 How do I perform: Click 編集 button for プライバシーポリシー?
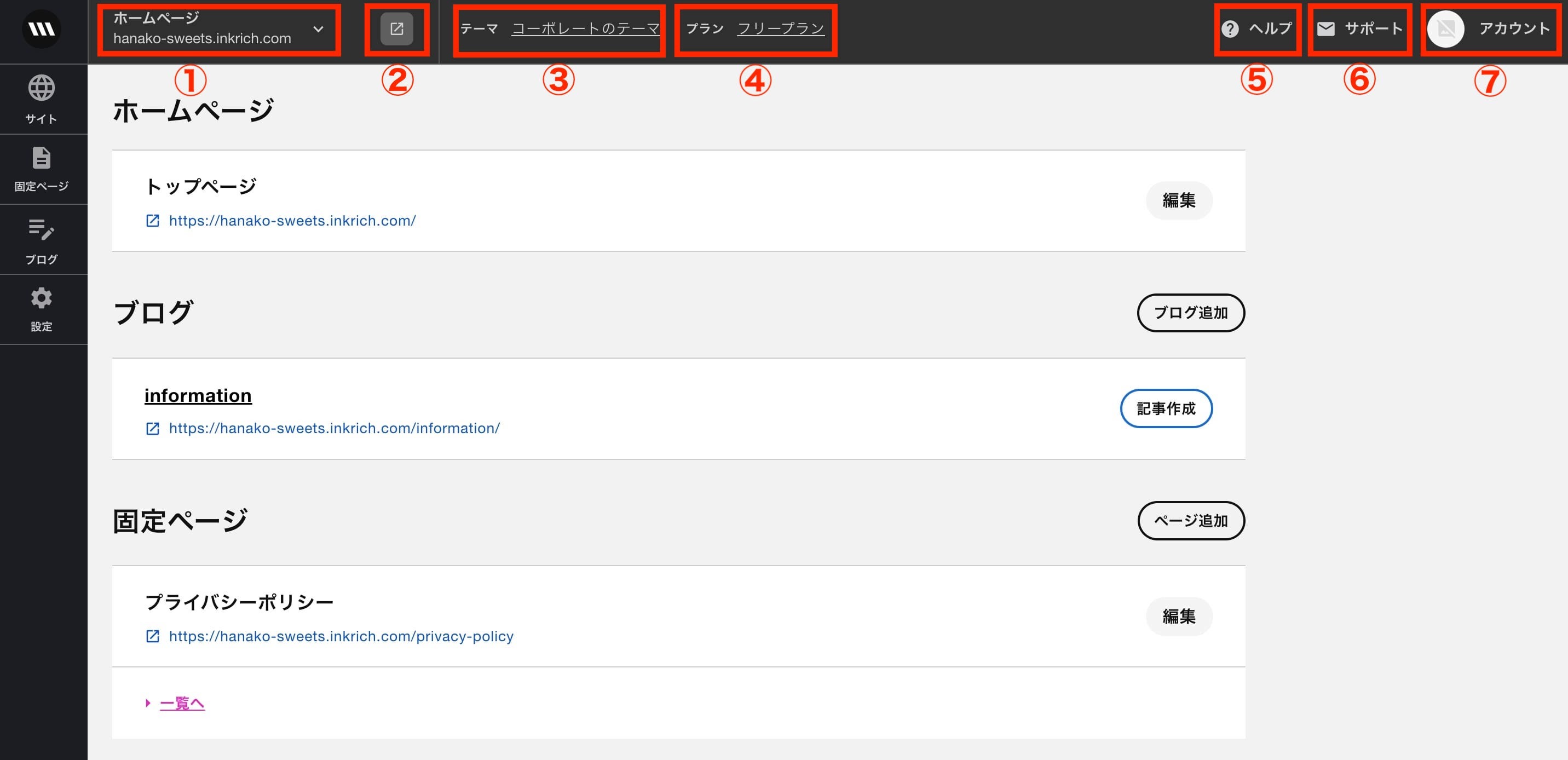pos(1179,617)
